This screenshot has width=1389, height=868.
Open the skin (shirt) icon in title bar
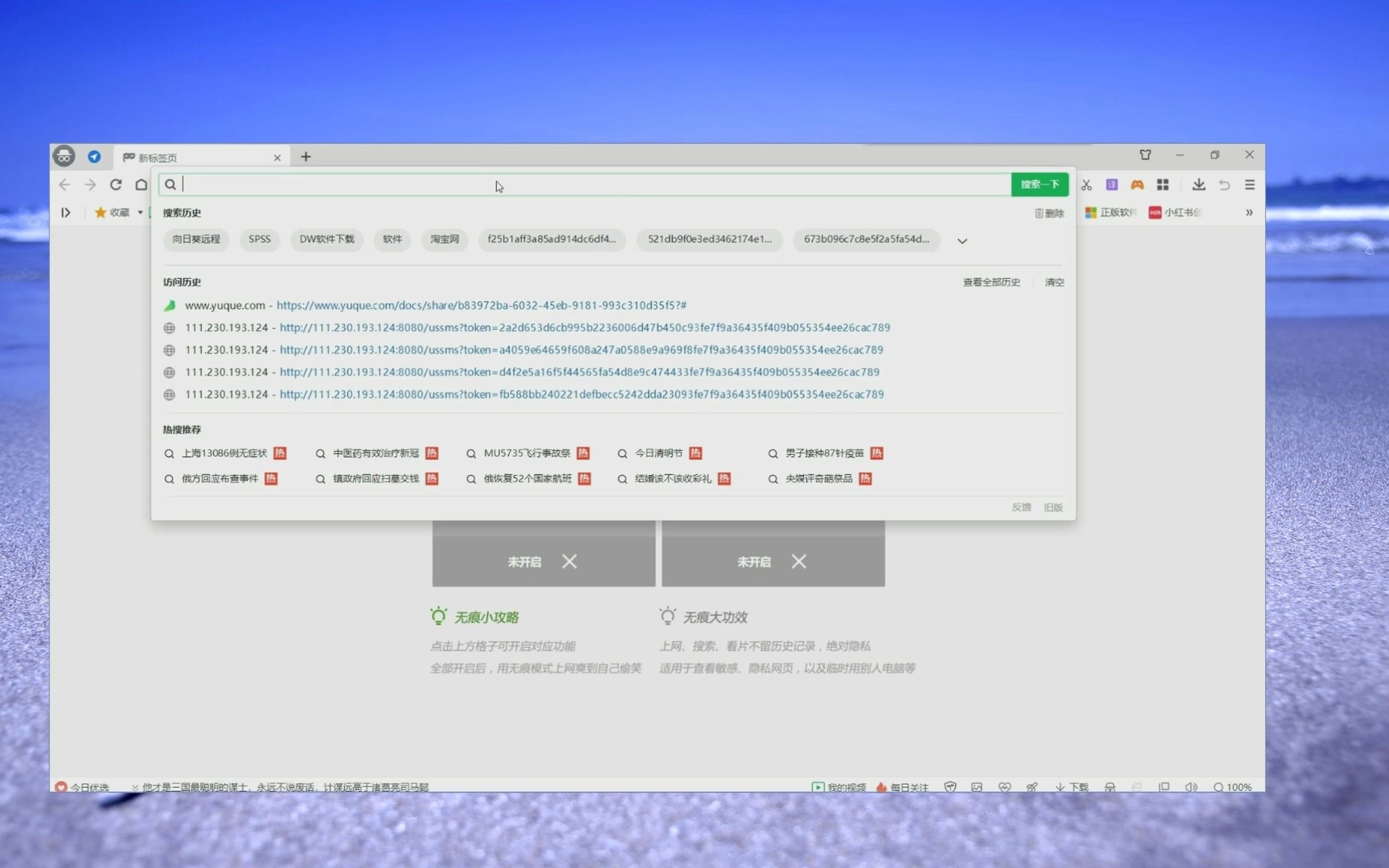[x=1145, y=155]
